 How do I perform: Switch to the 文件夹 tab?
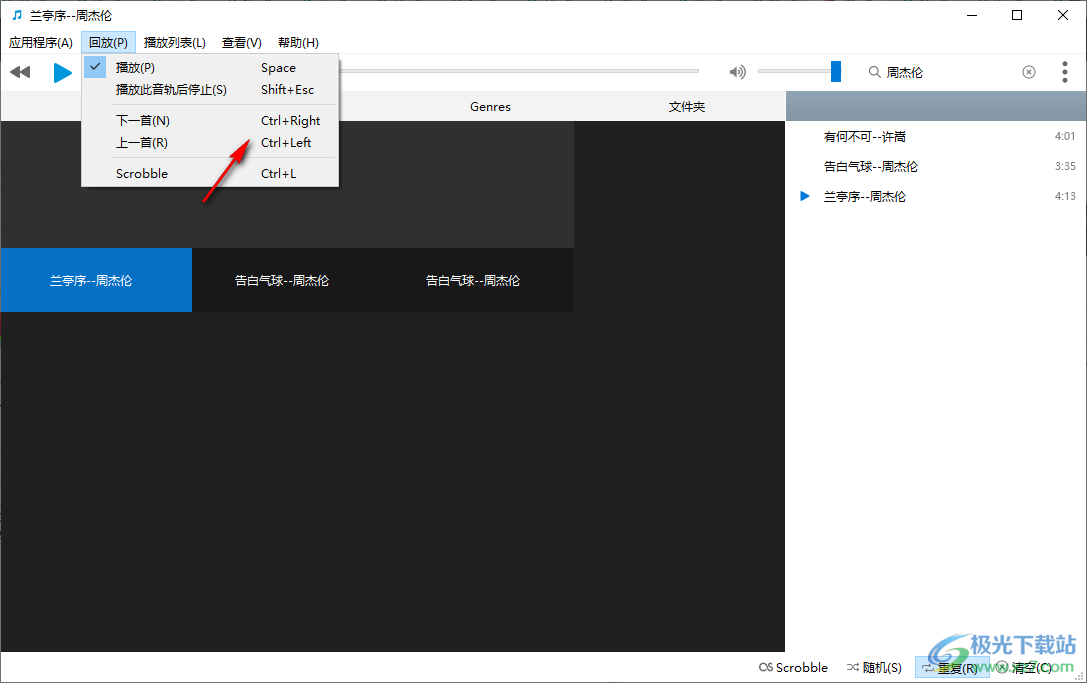[x=686, y=107]
